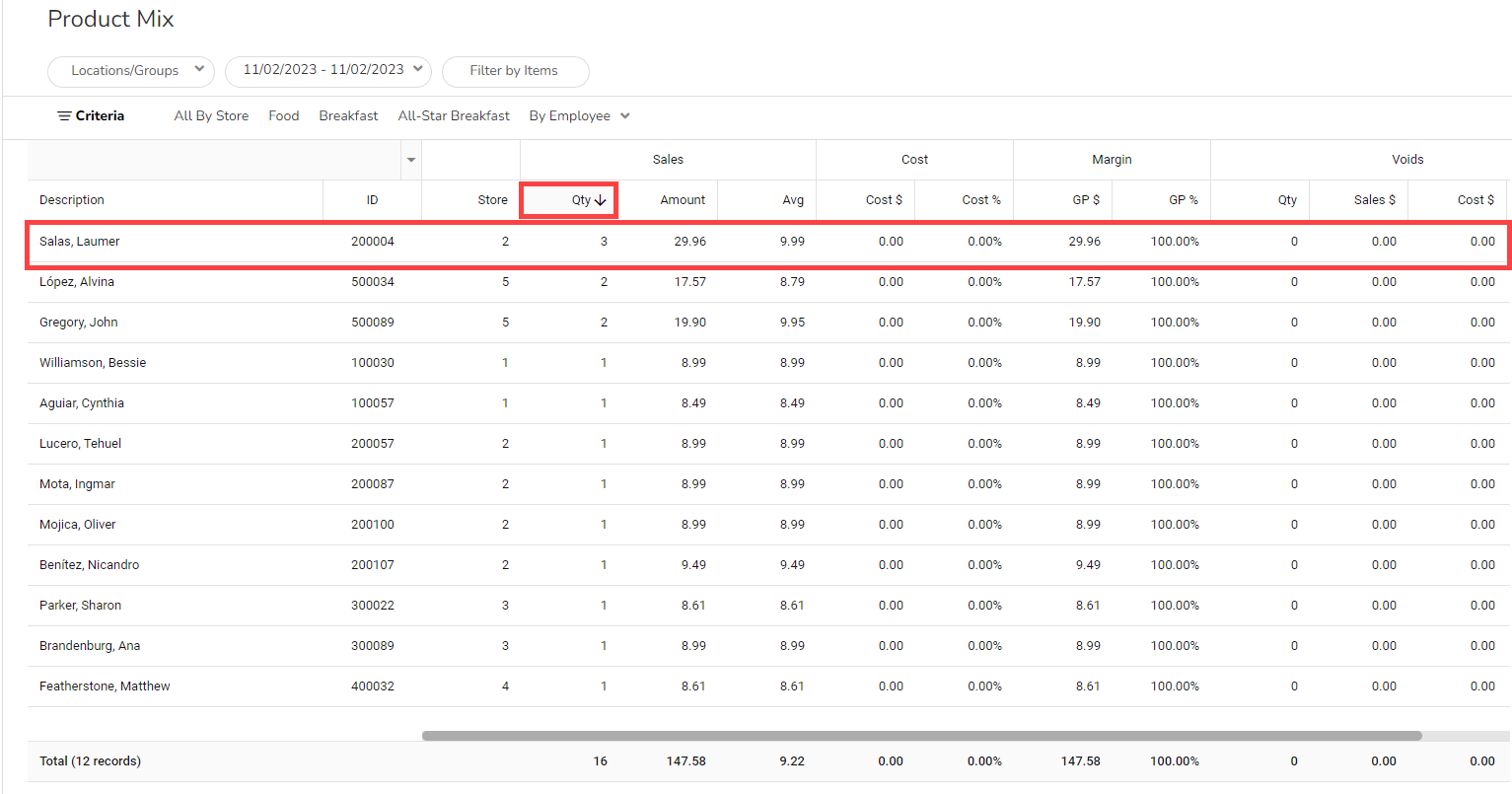Click the small column selector arrow above ID
Screen dimensions: 1512x794
[411, 160]
